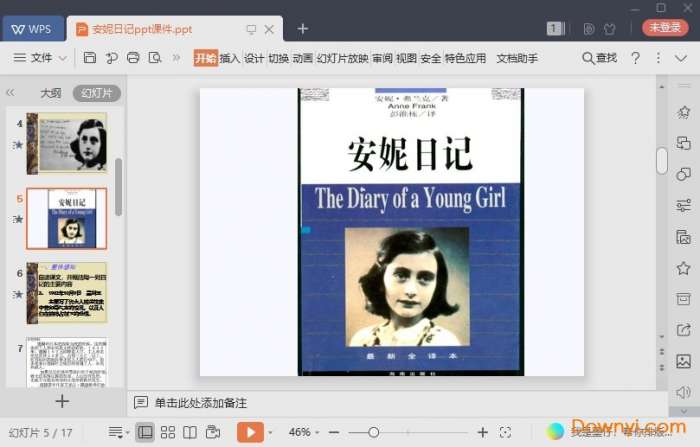The height and width of the screenshot is (447, 700).
Task: Click the shapes icon in right sidebar
Action: click(683, 174)
